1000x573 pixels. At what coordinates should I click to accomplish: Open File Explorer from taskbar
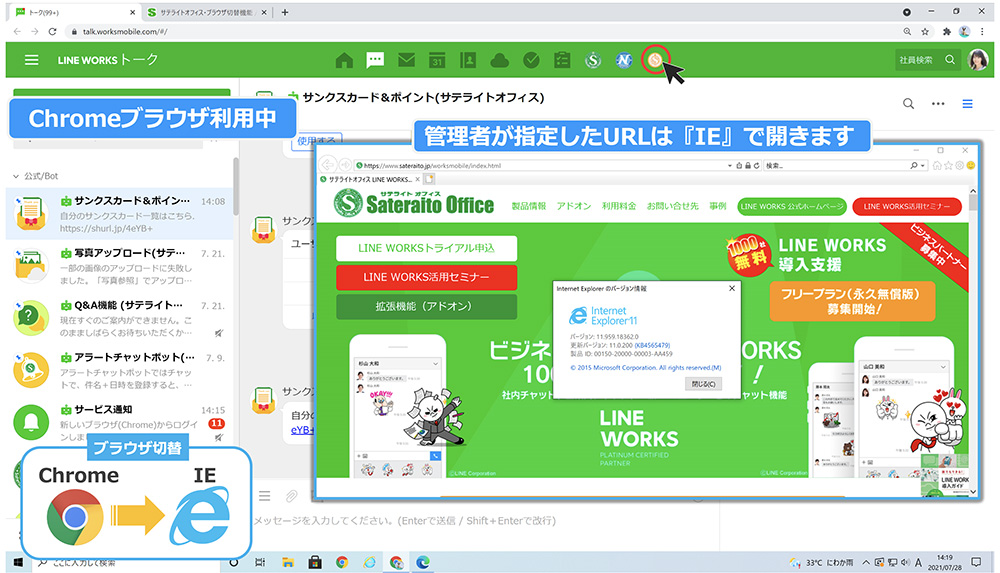288,562
